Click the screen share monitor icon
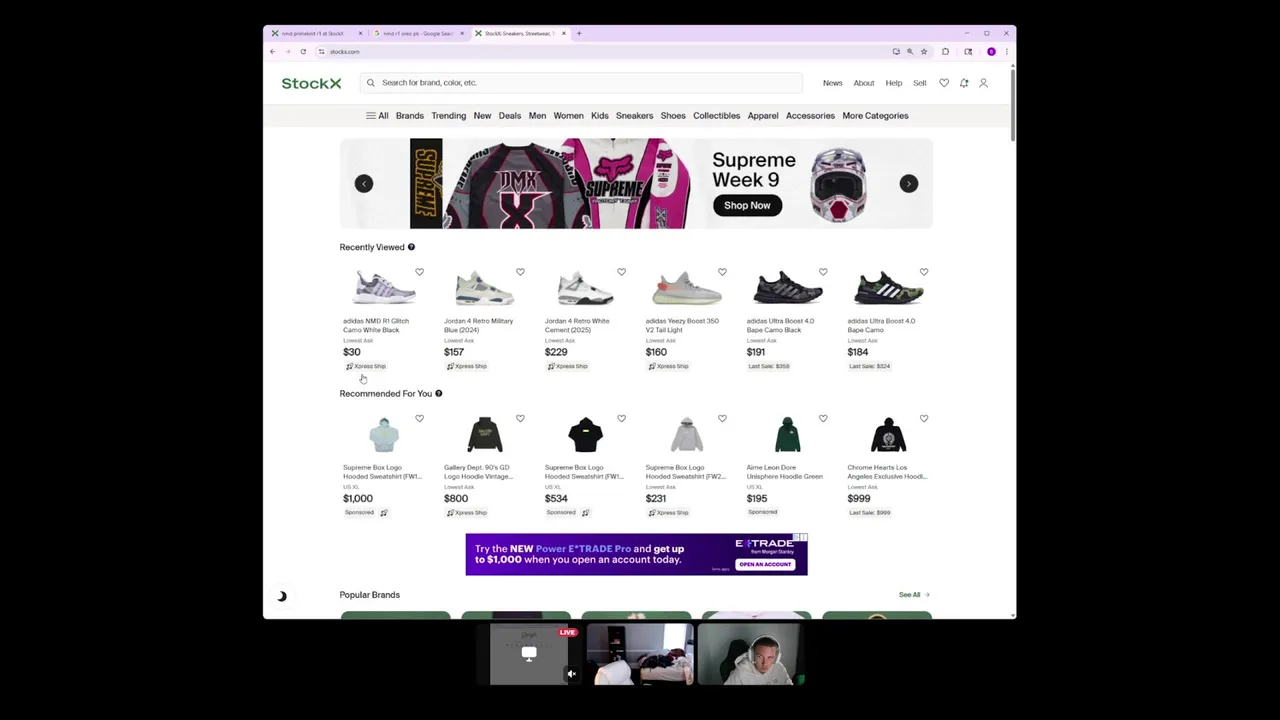Viewport: 1280px width, 720px height. click(x=529, y=653)
